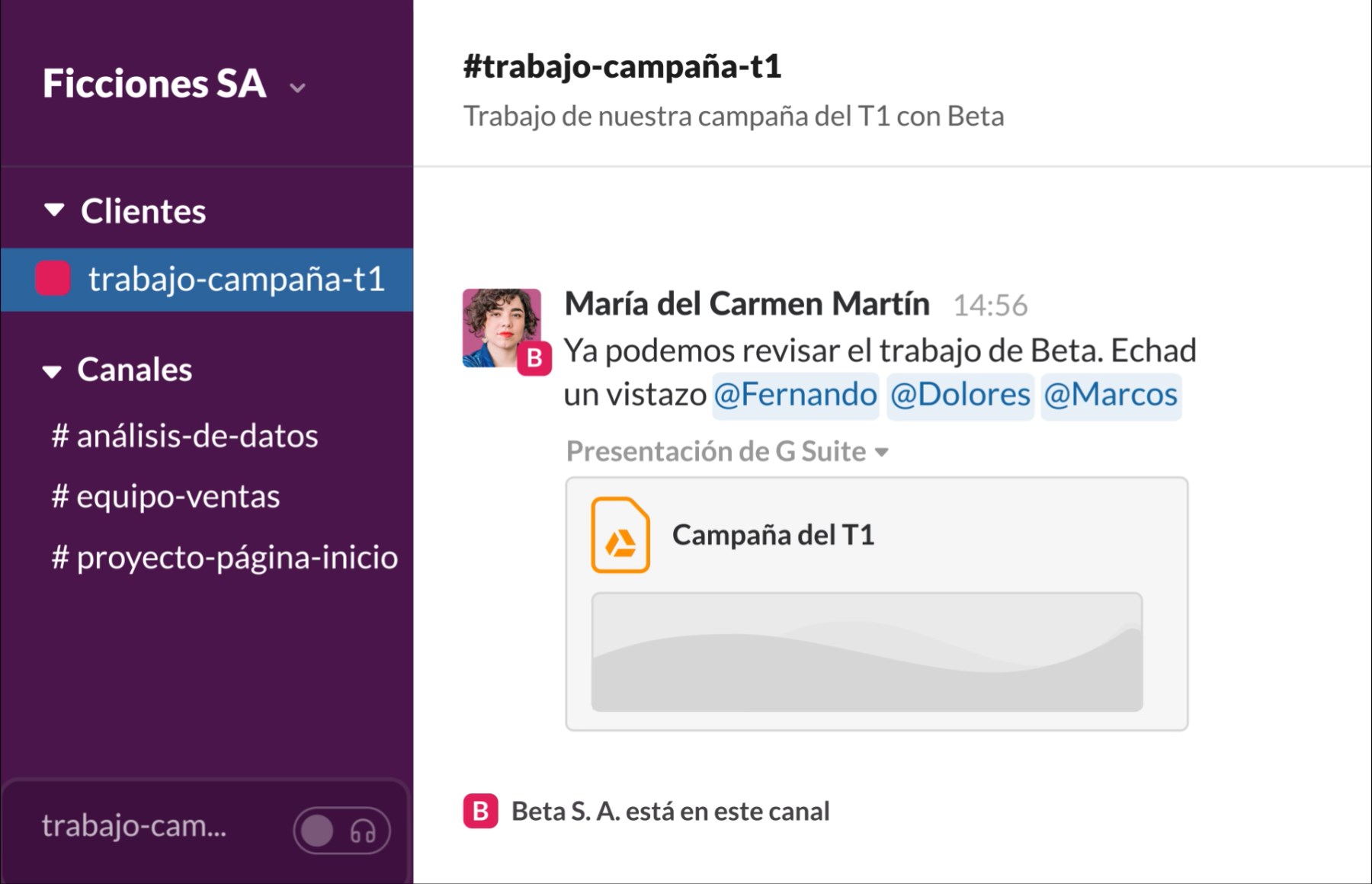The image size is (1372, 884).
Task: Switch to the equipo-ventas channel
Action: (x=166, y=497)
